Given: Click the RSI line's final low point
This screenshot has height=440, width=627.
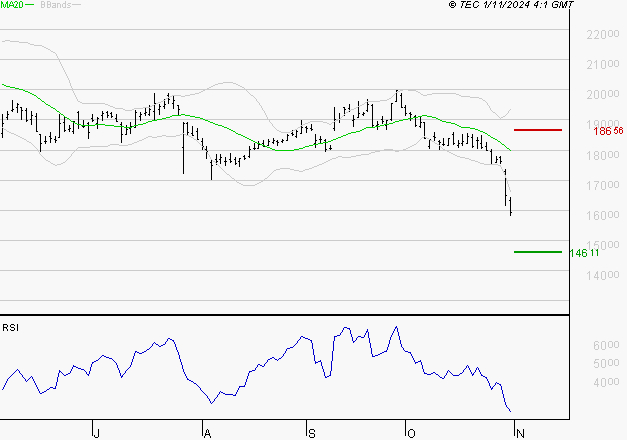Looking at the screenshot, I should point(510,411).
